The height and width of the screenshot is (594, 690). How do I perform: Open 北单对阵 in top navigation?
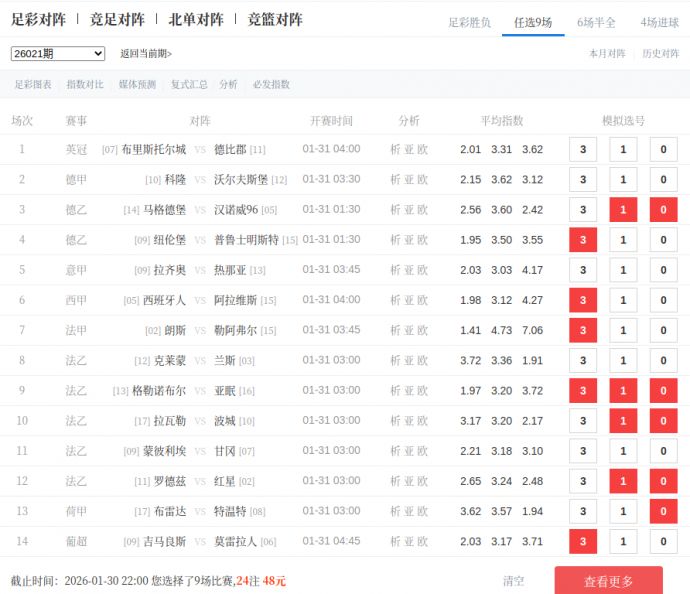196,19
